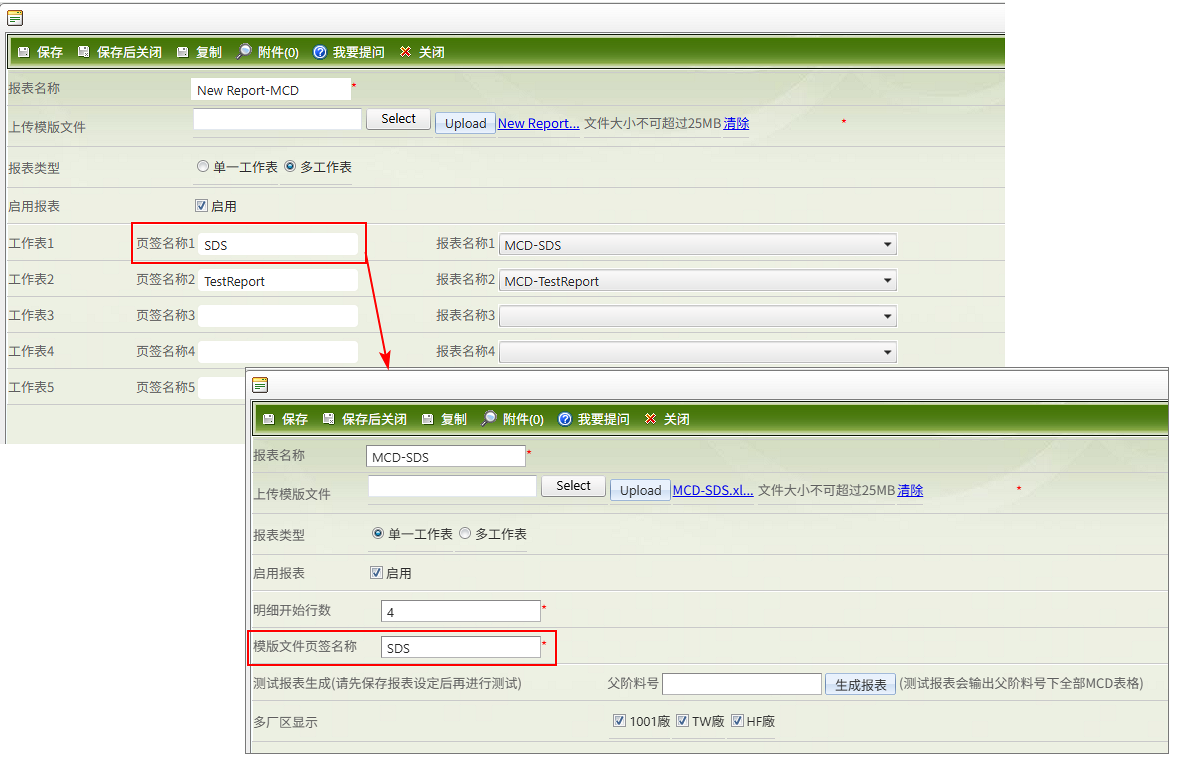Click the 明细开始行数 input field

460,611
